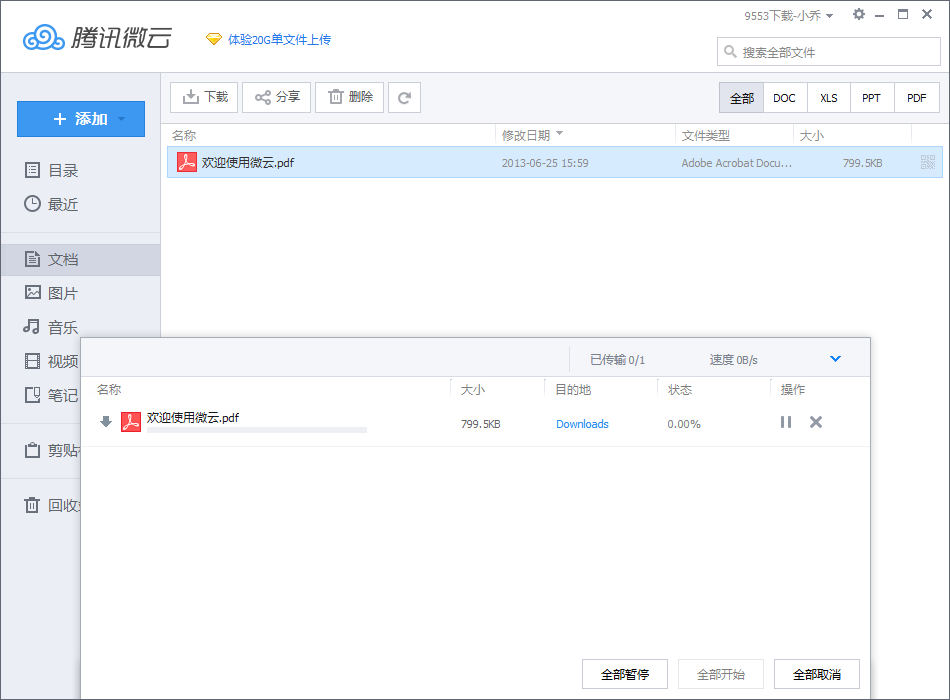This screenshot has height=700, width=950.
Task: Click the diamond VIP icon
Action: coord(213,39)
